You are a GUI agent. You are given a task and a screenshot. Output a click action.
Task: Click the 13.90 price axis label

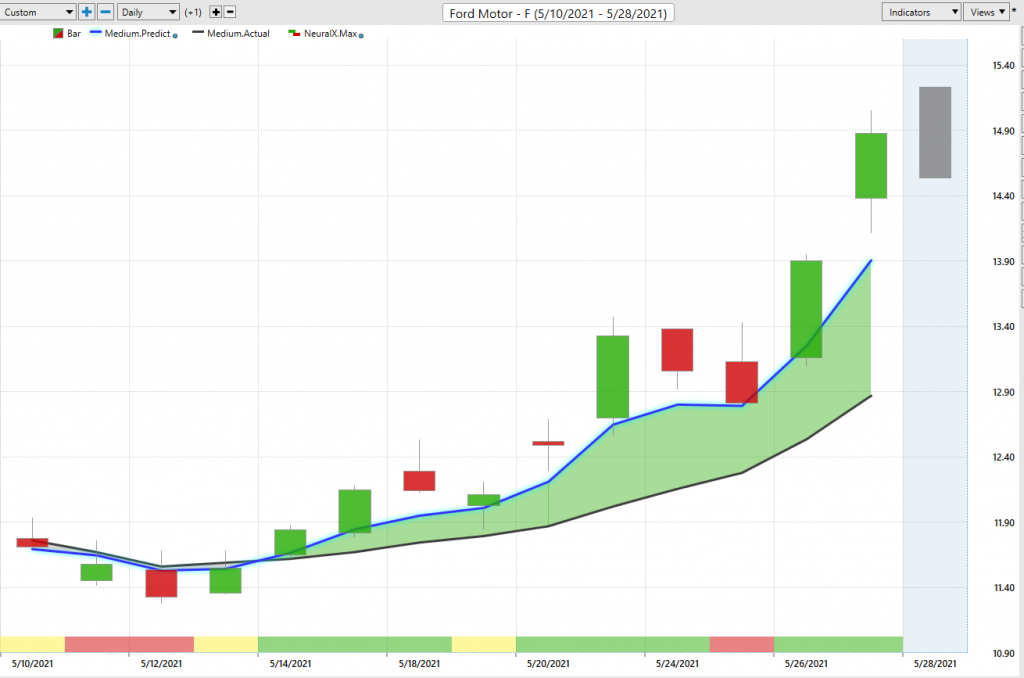[1003, 261]
